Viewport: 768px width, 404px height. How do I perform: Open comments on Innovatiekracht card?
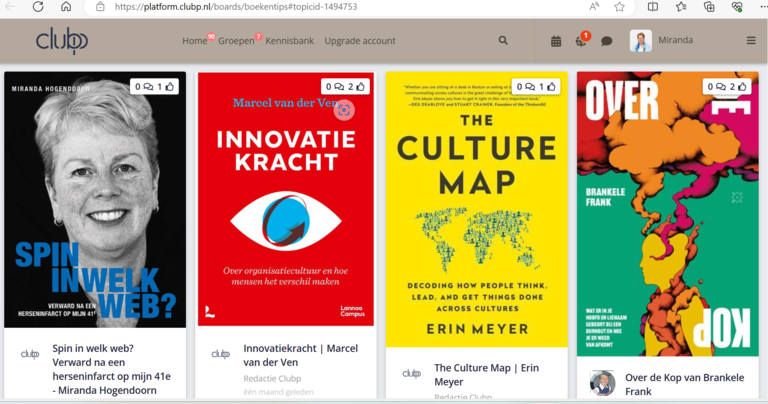339,87
